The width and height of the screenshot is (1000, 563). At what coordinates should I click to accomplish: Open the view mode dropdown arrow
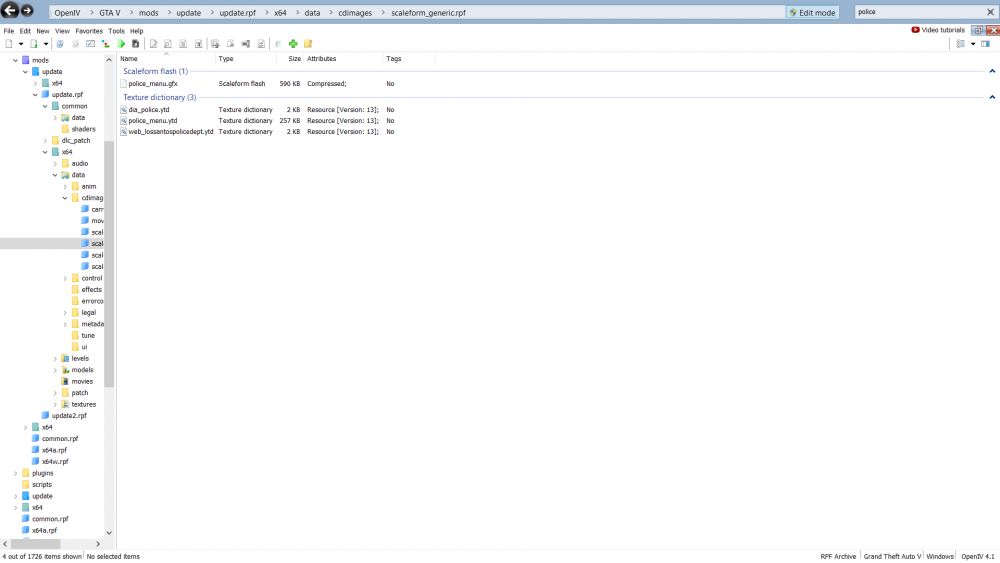[x=973, y=44]
